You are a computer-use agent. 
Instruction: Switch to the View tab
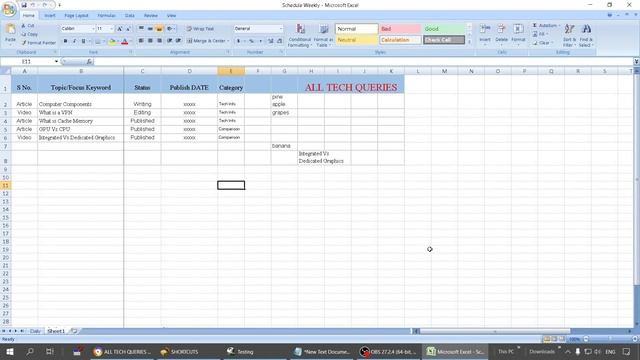click(x=171, y=16)
